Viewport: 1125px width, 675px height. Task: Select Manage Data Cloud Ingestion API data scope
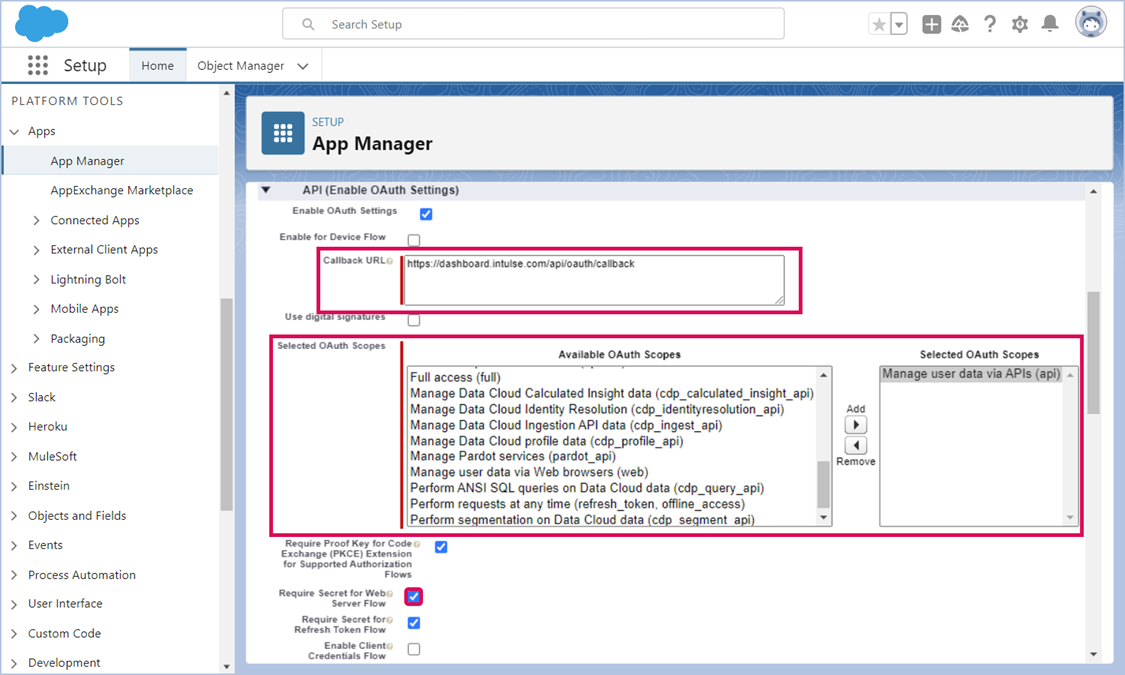tap(565, 425)
